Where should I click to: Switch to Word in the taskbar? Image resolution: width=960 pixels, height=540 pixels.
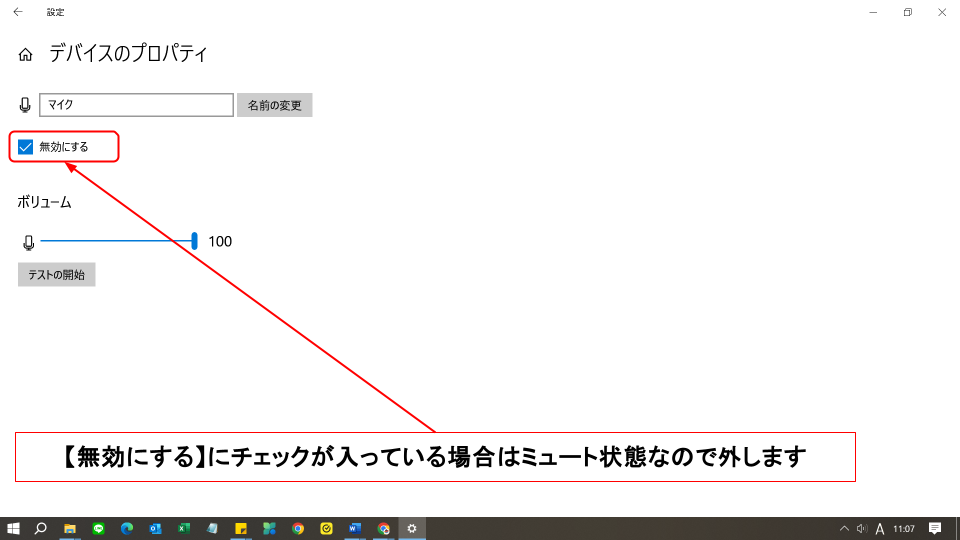tap(355, 528)
